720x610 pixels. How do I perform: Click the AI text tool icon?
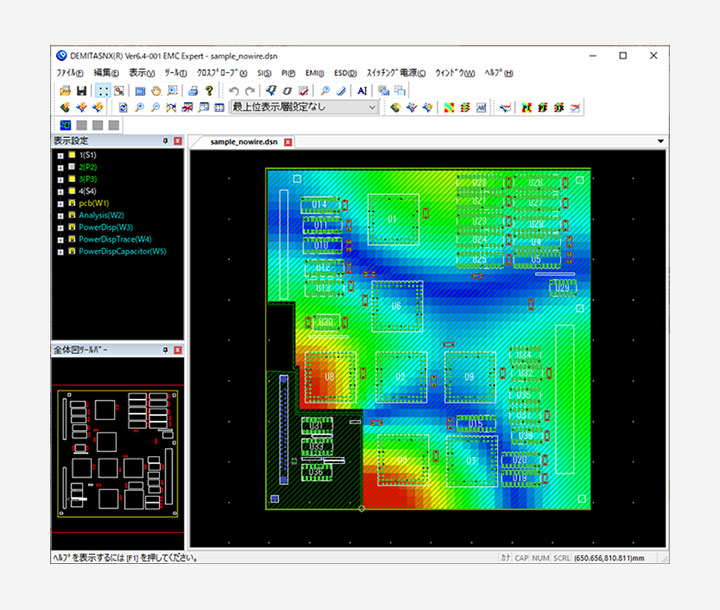[362, 90]
